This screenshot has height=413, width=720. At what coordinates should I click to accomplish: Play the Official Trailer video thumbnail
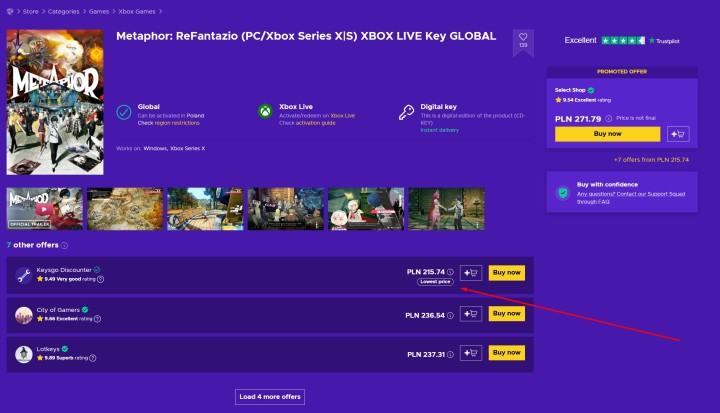[x=45, y=209]
